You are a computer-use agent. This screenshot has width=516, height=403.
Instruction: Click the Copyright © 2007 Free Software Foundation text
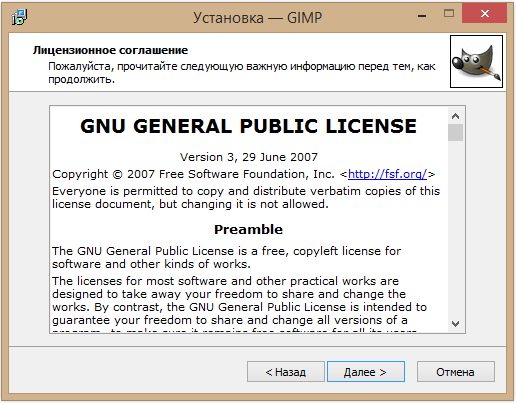[x=193, y=174]
